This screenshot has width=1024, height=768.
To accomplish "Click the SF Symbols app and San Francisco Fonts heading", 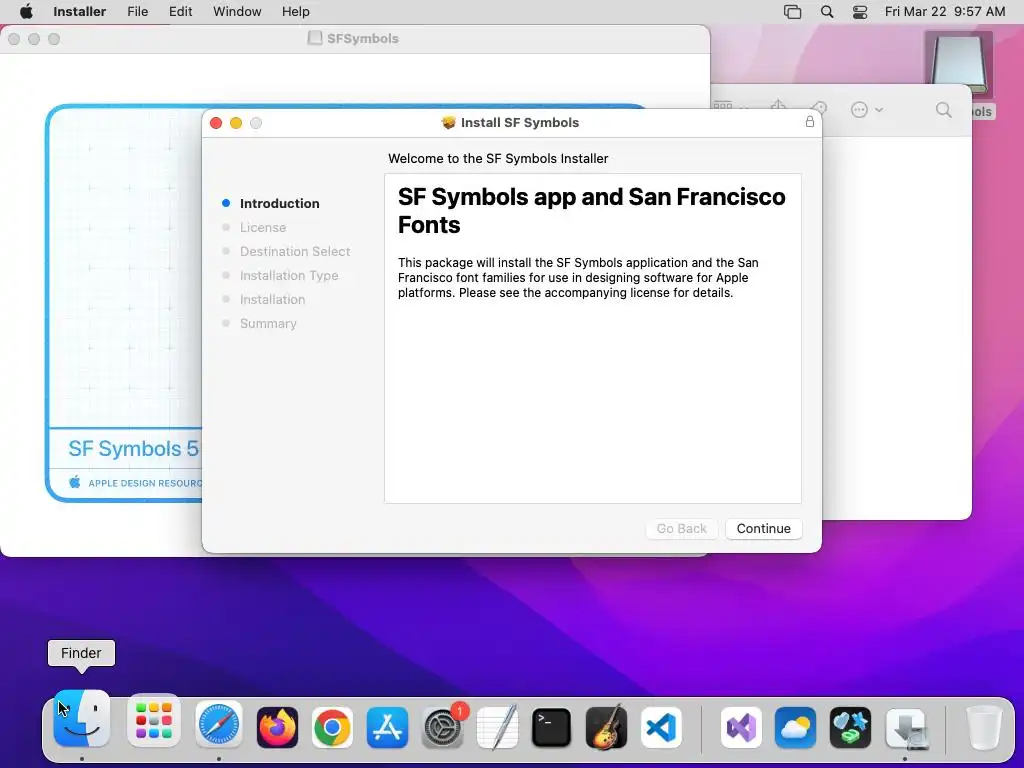I will point(591,210).
